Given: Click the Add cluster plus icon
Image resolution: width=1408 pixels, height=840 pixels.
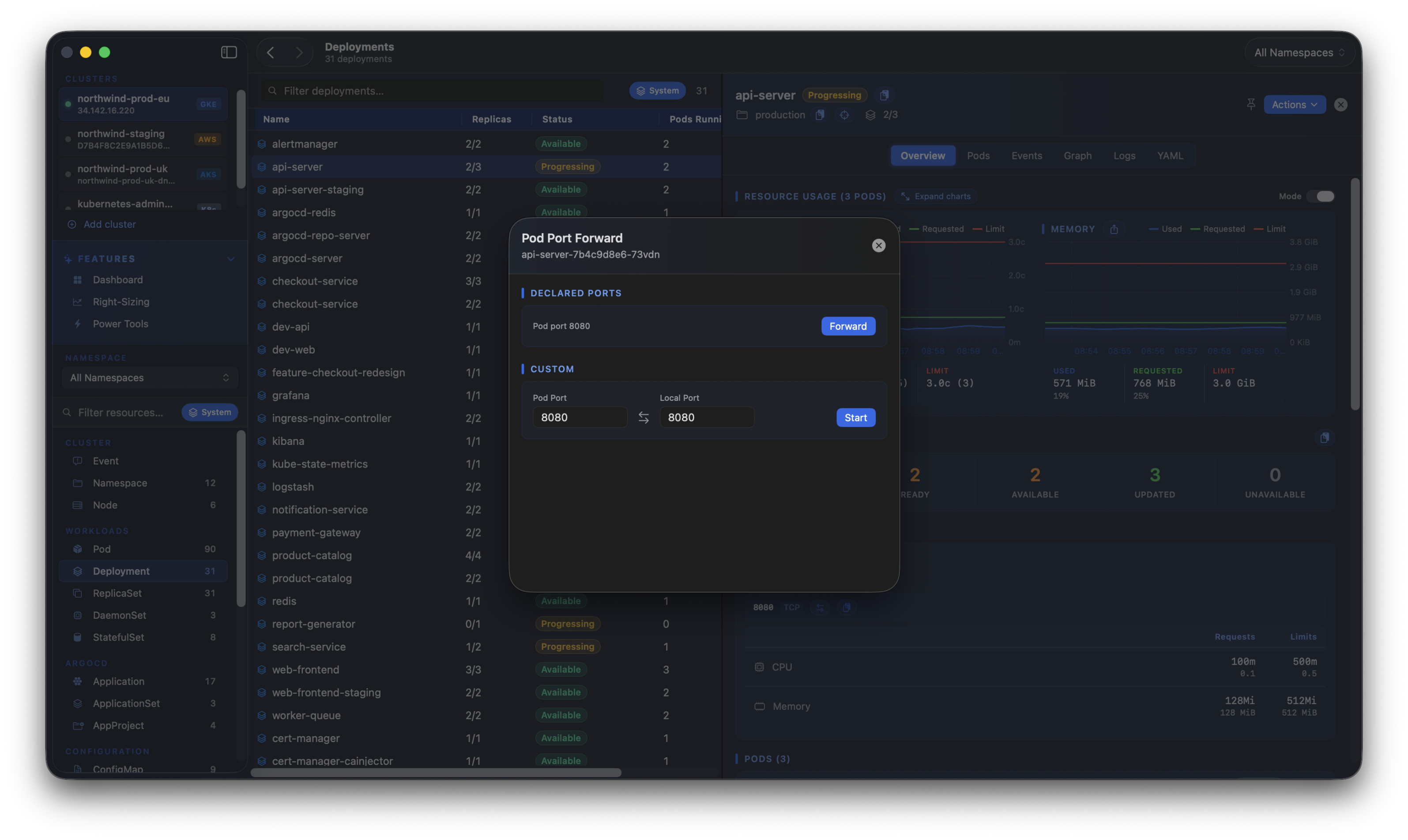Looking at the screenshot, I should point(72,224).
